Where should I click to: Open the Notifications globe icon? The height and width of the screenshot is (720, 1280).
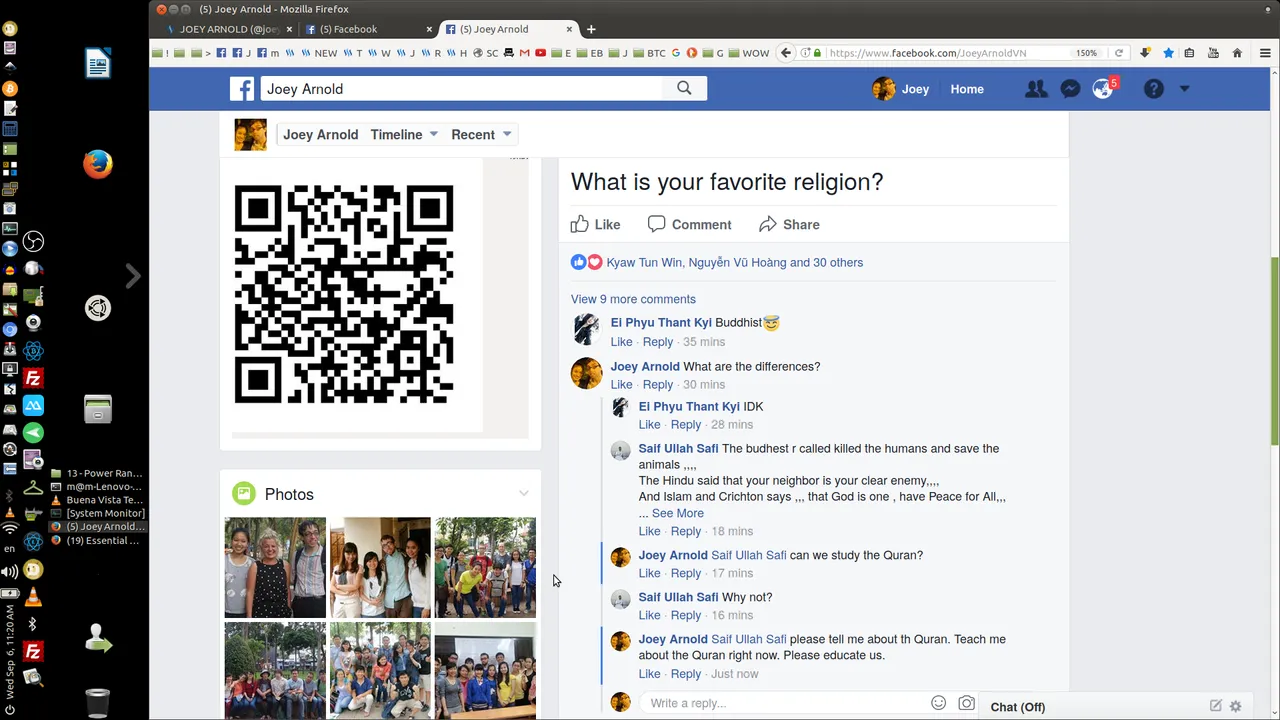(x=1102, y=89)
